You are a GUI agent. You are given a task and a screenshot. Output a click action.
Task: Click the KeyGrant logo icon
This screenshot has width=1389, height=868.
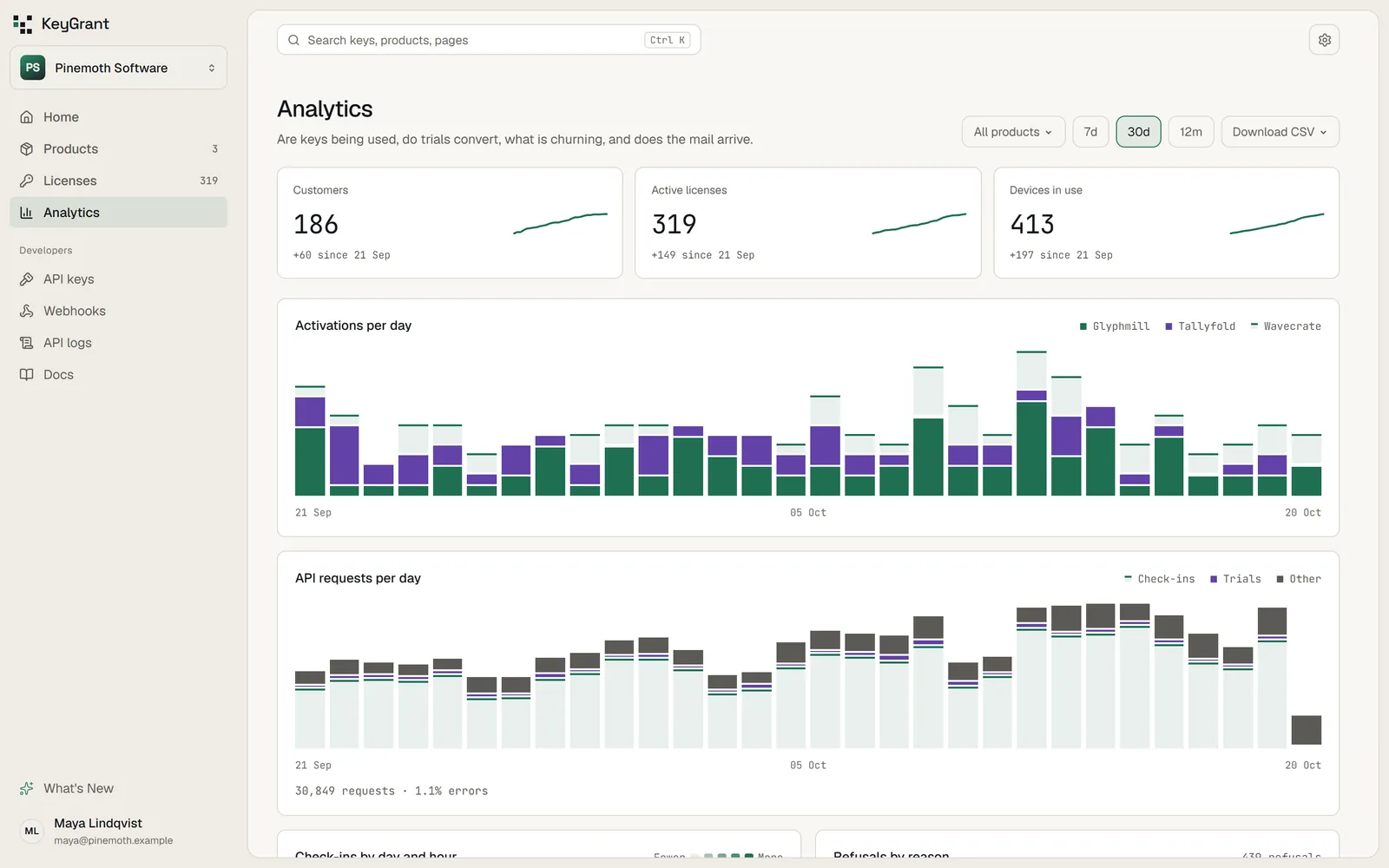[x=23, y=24]
